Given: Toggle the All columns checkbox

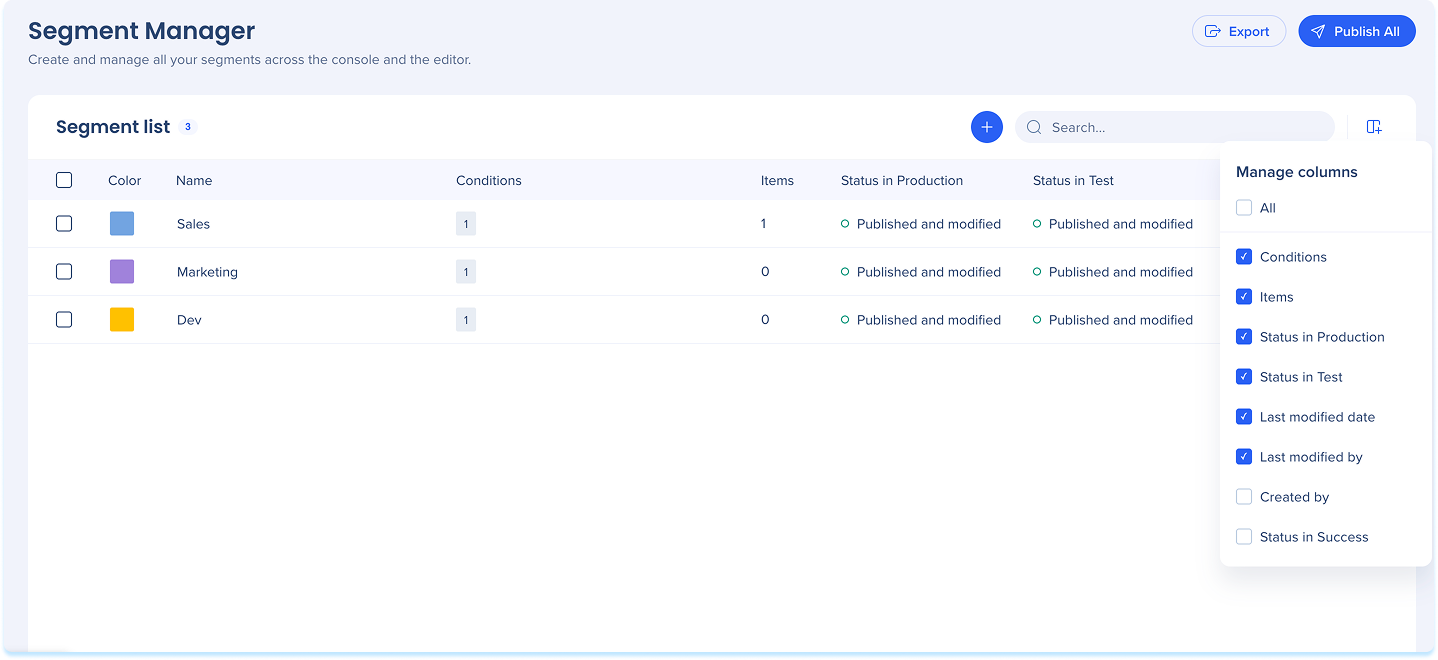Looking at the screenshot, I should click(x=1244, y=208).
